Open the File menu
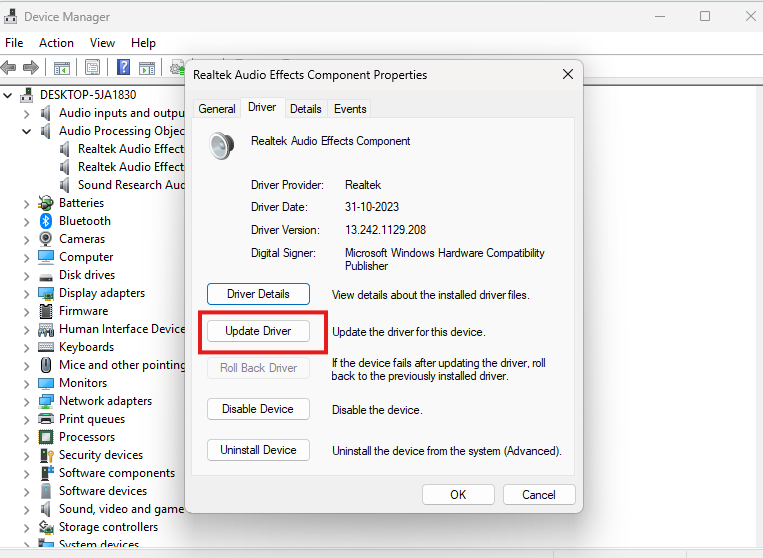 [x=14, y=43]
